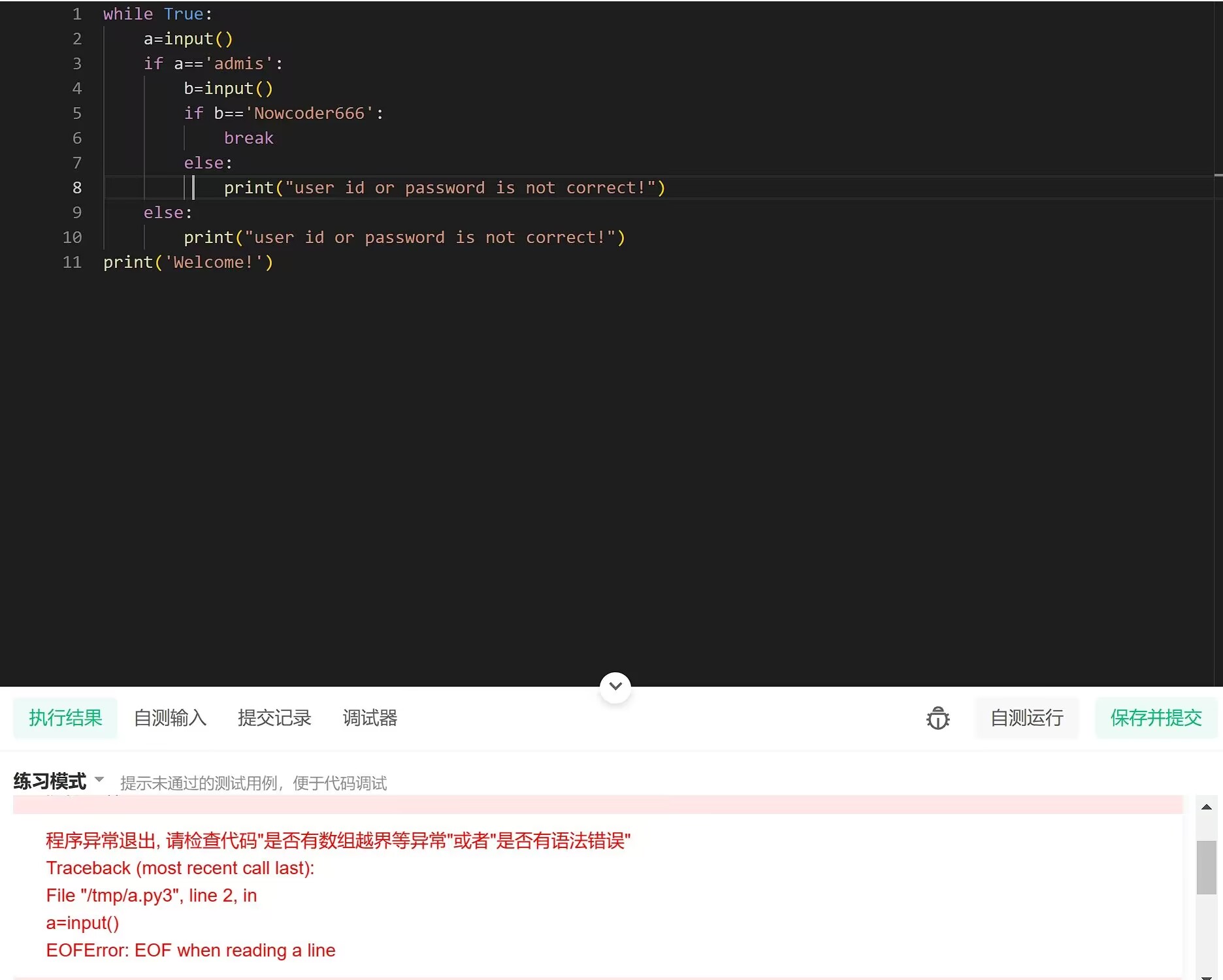Click the EOFError traceback message
1223x980 pixels.
[x=190, y=951]
